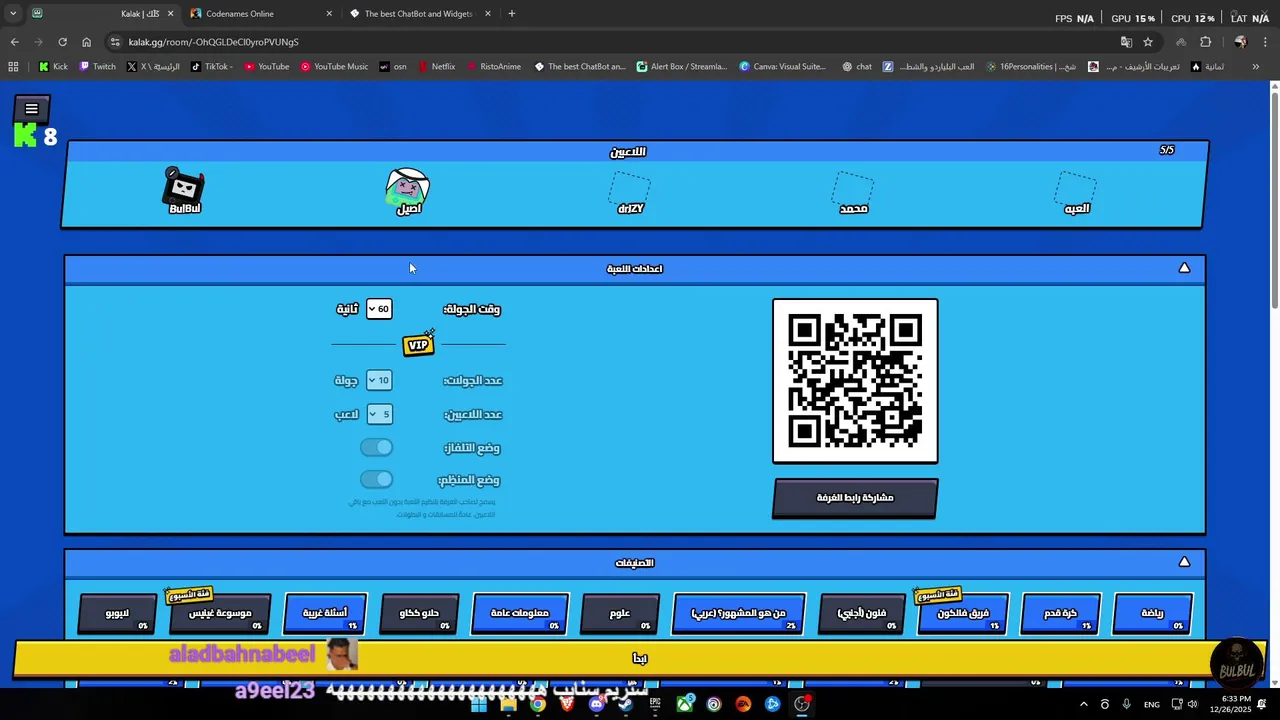The image size is (1280, 720).
Task: Click the VIP badge icon
Action: coord(418,344)
